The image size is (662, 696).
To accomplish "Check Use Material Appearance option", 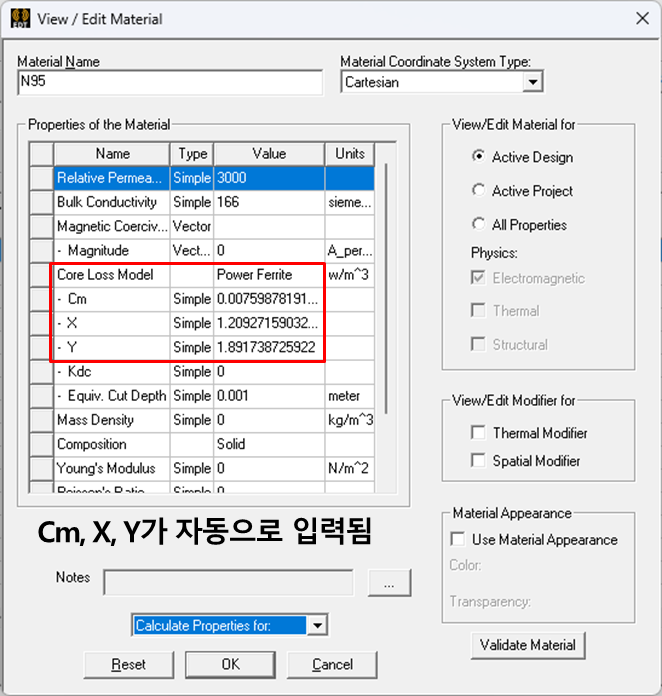I will (x=458, y=539).
